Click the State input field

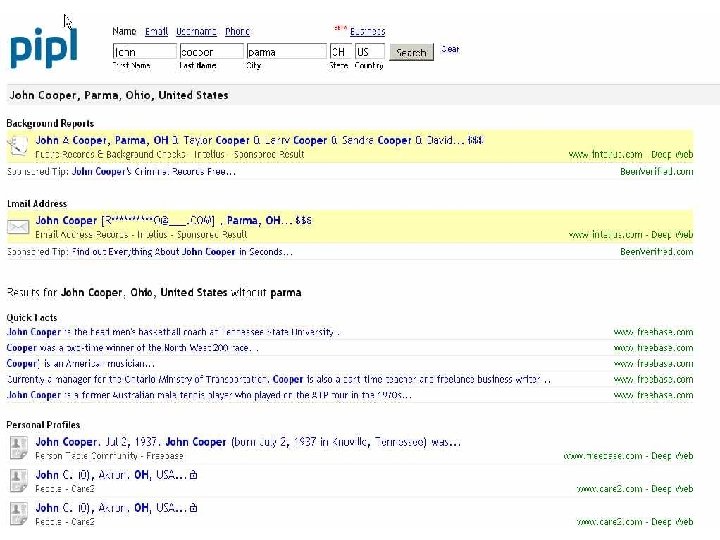[341, 51]
